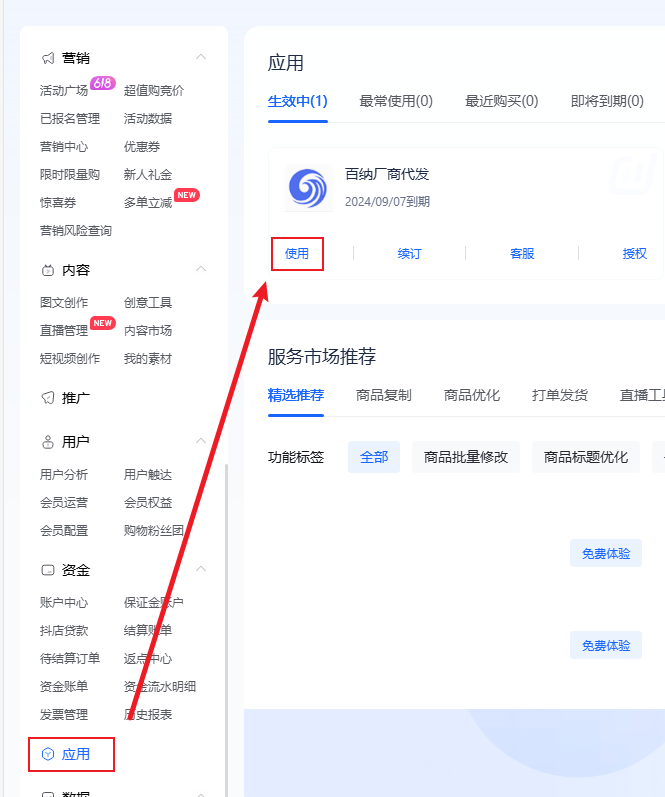Click the 资金 wallet icon

click(48, 570)
